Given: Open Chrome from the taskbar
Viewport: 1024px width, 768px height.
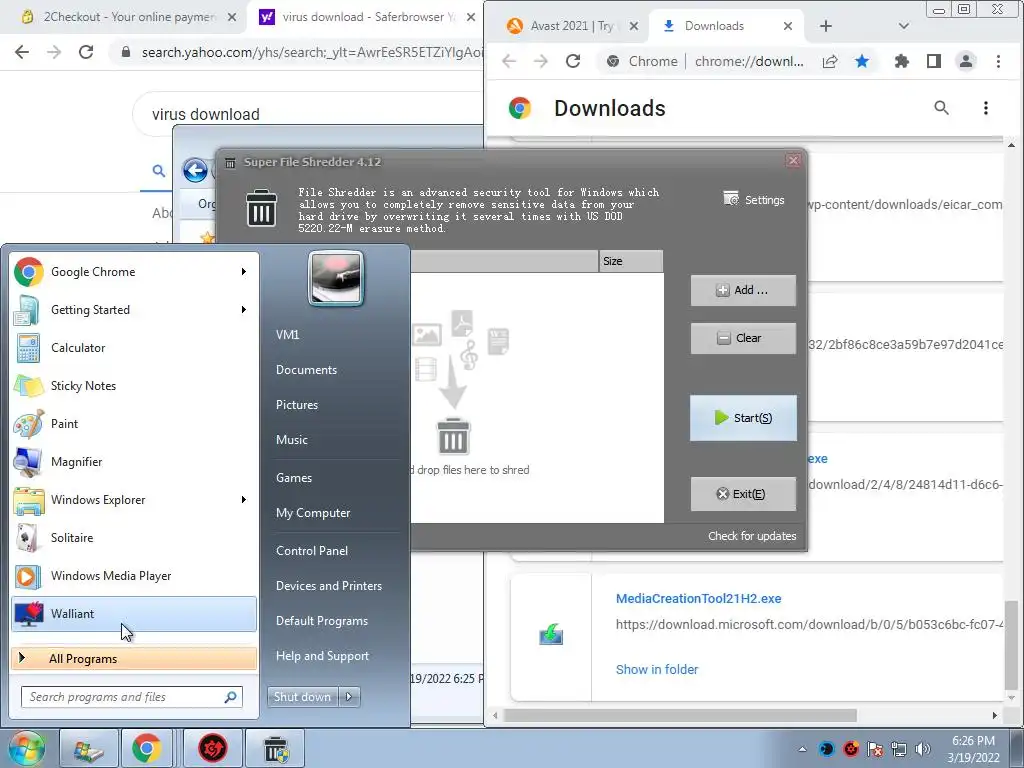Looking at the screenshot, I should click(146, 749).
